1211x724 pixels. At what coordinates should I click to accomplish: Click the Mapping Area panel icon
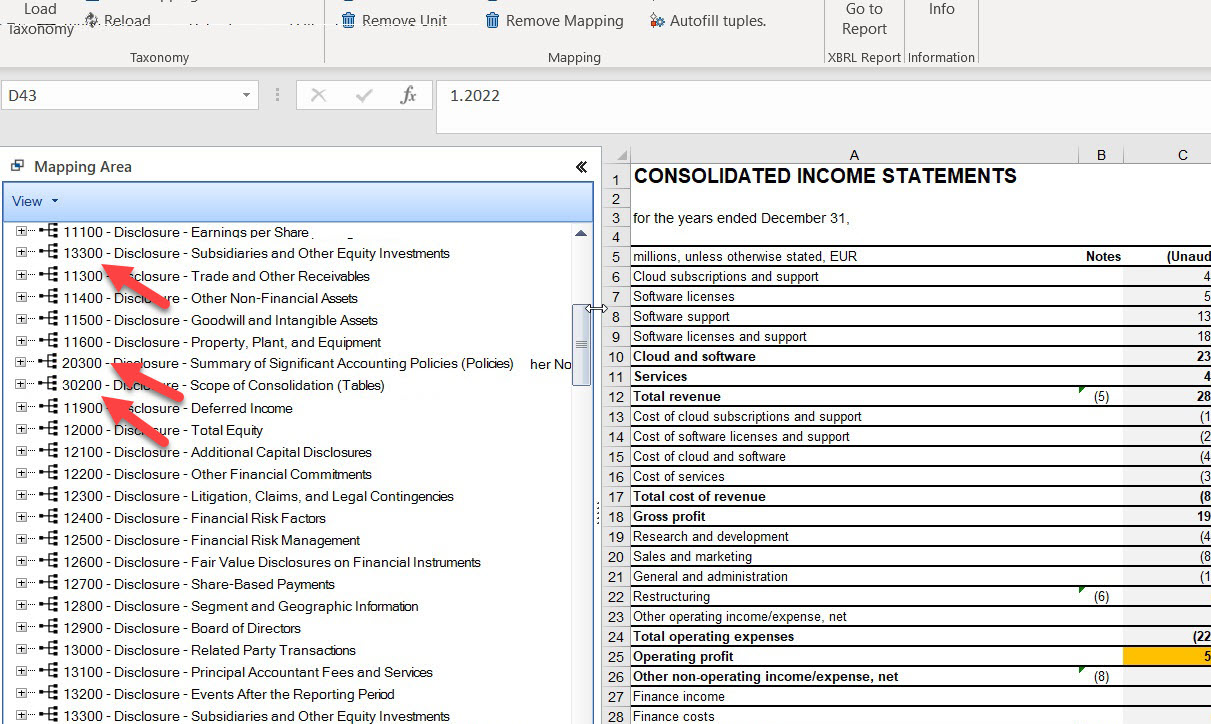[18, 166]
